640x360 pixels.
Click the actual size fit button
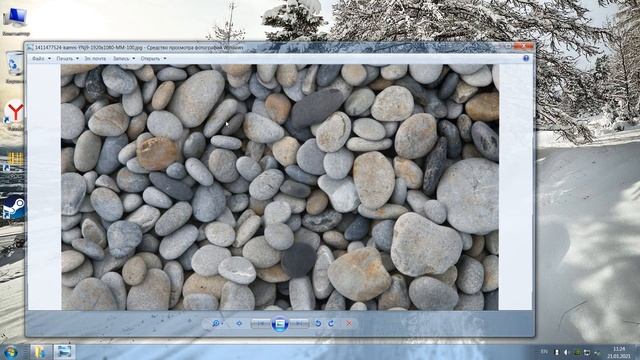point(239,323)
